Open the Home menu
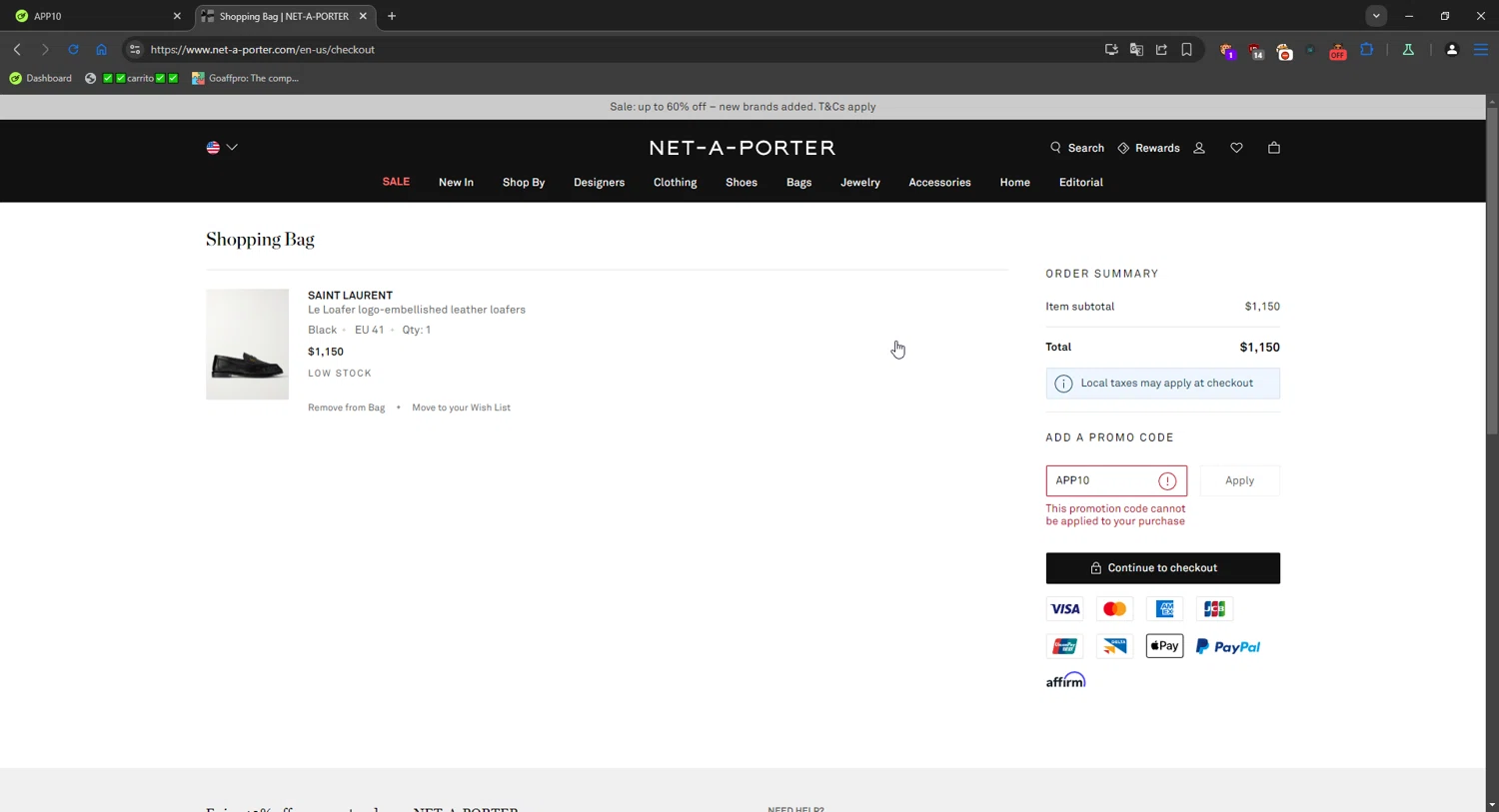 tap(1014, 183)
